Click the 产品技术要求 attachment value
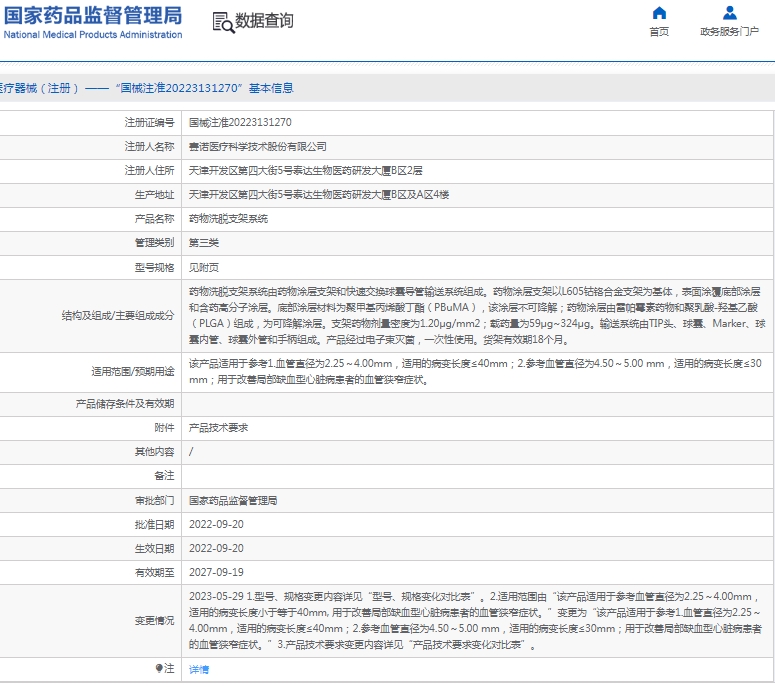775x687 pixels. tap(218, 428)
